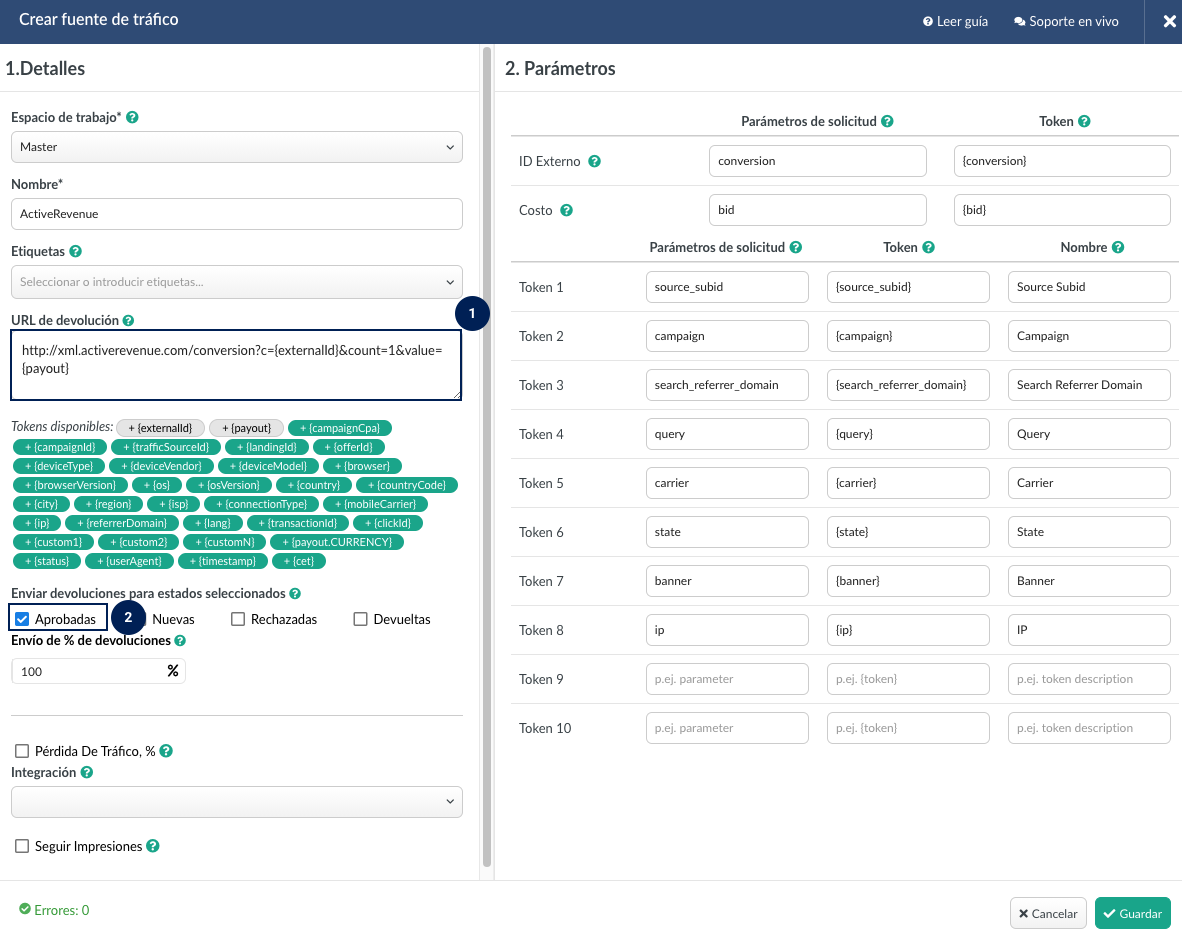Expand the Etiquetas selection dropdown

pos(237,282)
